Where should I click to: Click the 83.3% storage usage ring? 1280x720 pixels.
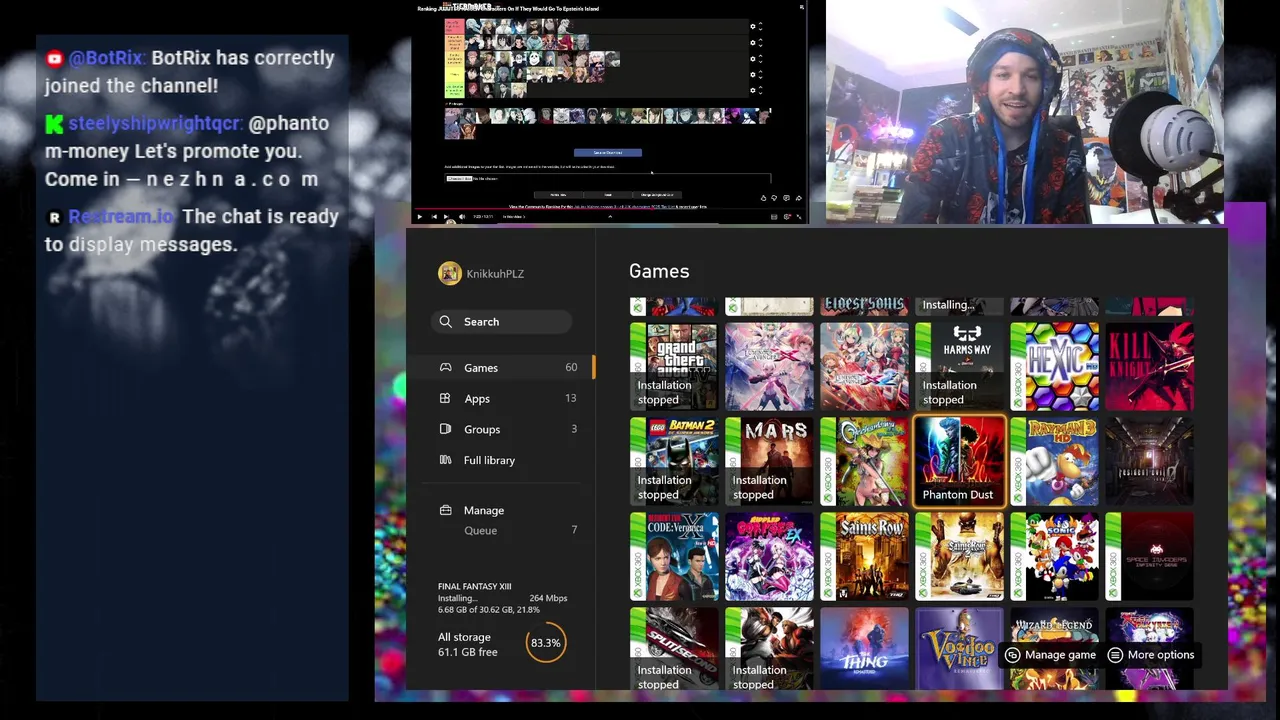545,643
